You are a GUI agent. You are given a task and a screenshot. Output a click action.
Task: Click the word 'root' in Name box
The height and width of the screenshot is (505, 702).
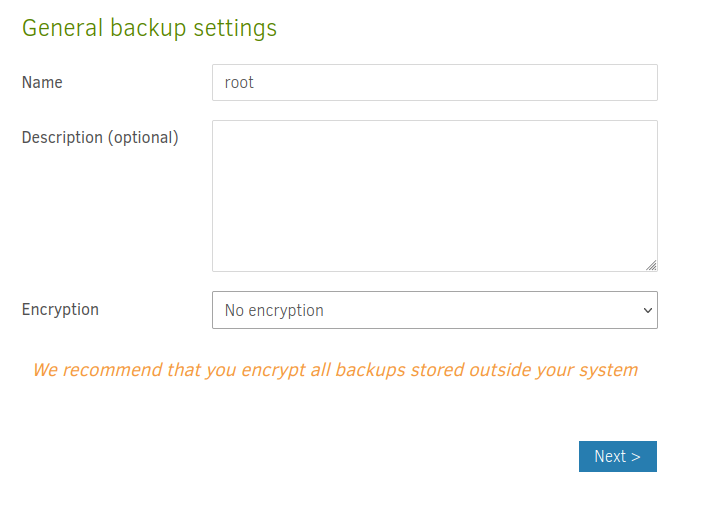[x=239, y=83]
